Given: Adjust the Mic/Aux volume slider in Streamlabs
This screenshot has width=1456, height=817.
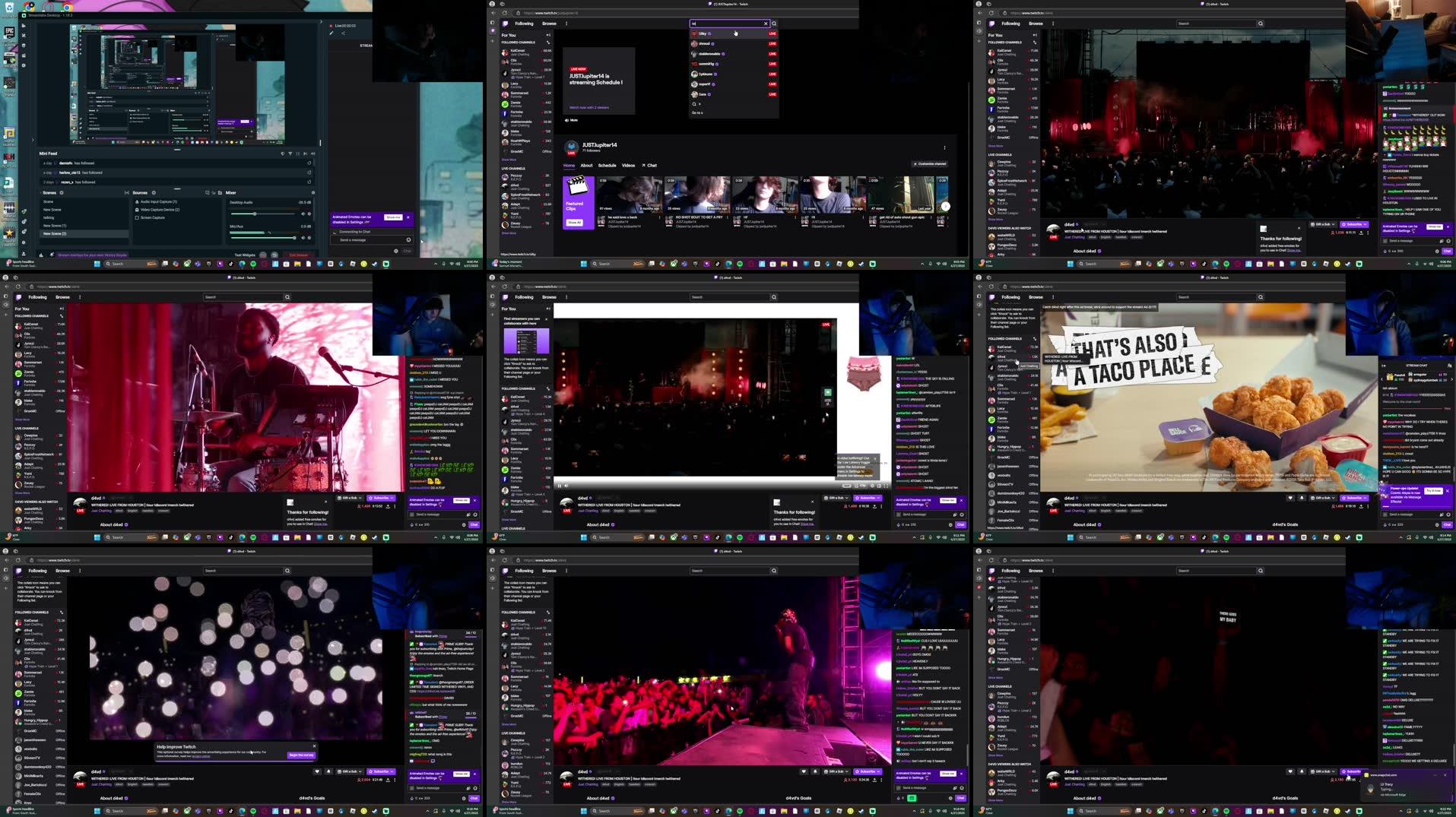Looking at the screenshot, I should (x=263, y=238).
